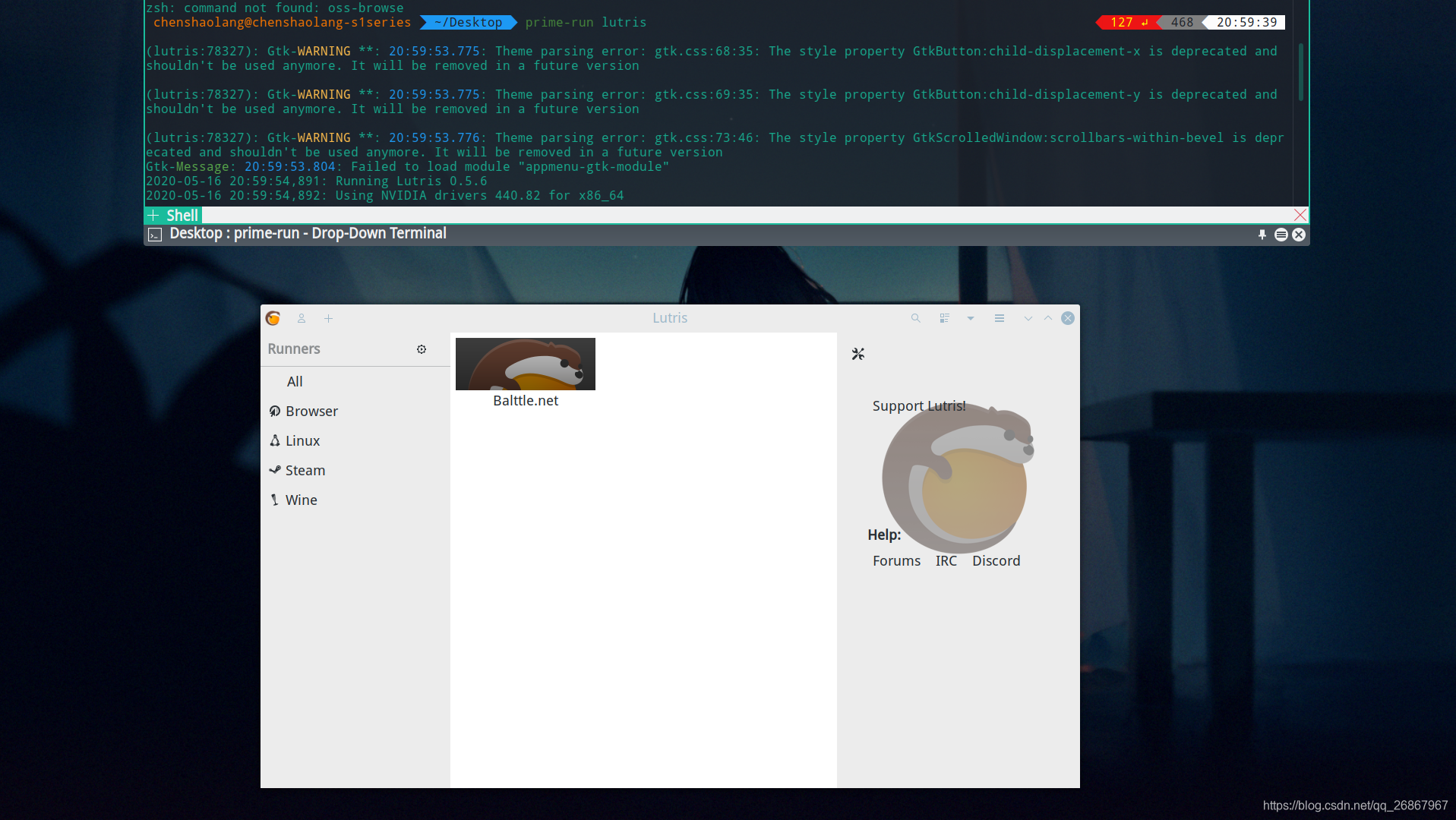Click the 'Running Lutris 0.5.6' log line
Viewport: 1456px width, 820px height.
pyautogui.click(x=317, y=181)
